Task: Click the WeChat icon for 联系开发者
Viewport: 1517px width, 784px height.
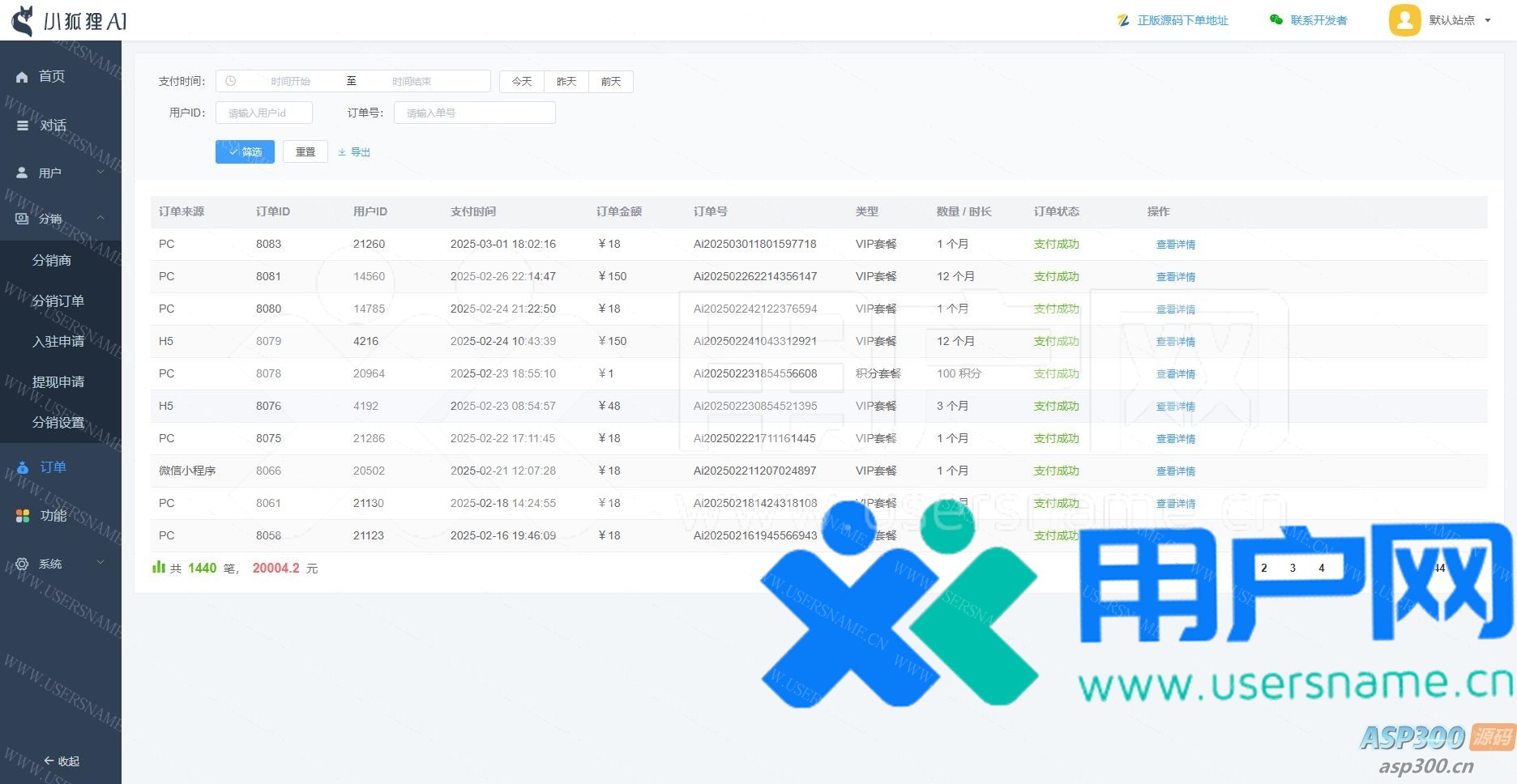Action: click(1276, 20)
